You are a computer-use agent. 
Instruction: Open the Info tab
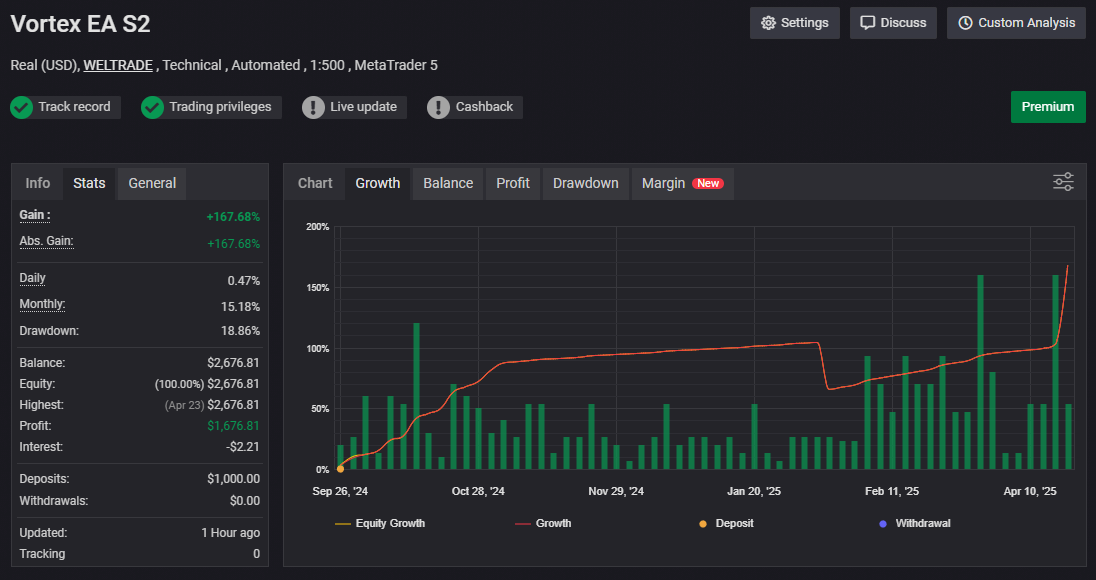point(38,183)
